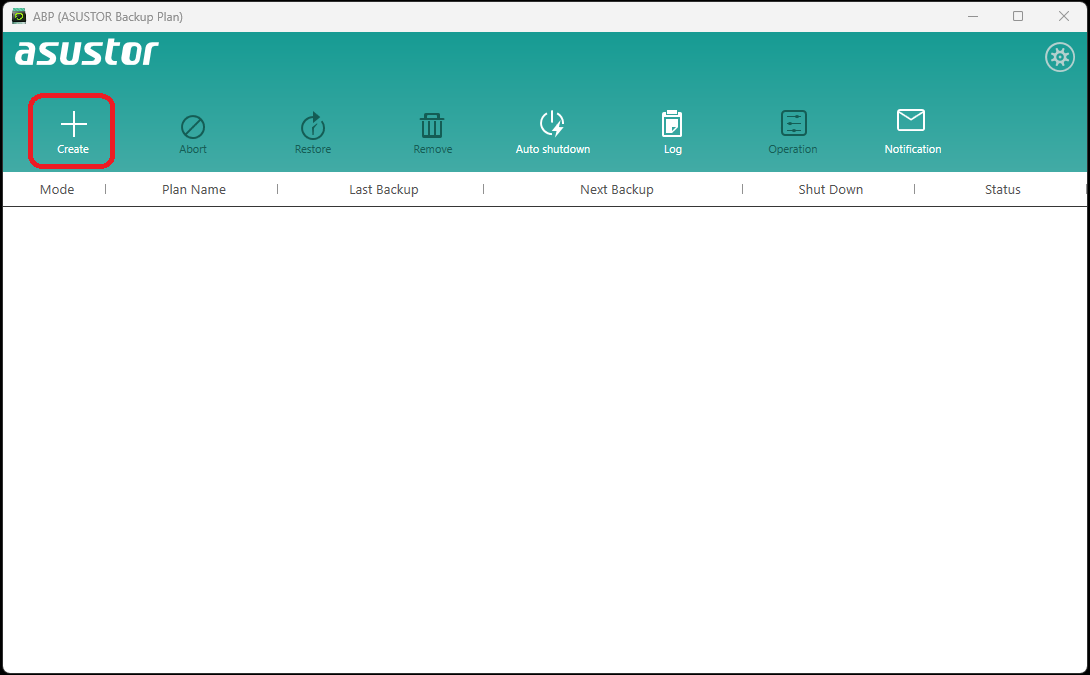Click the ABP app icon in title bar
The width and height of the screenshot is (1090, 675).
point(18,16)
